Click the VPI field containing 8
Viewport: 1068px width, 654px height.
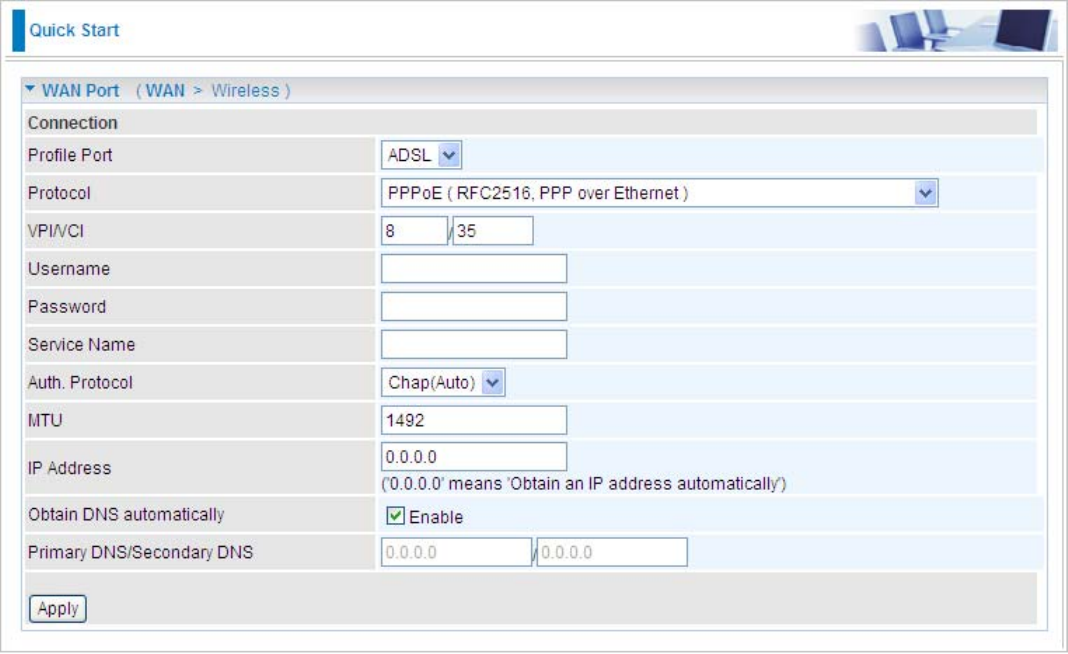click(414, 231)
